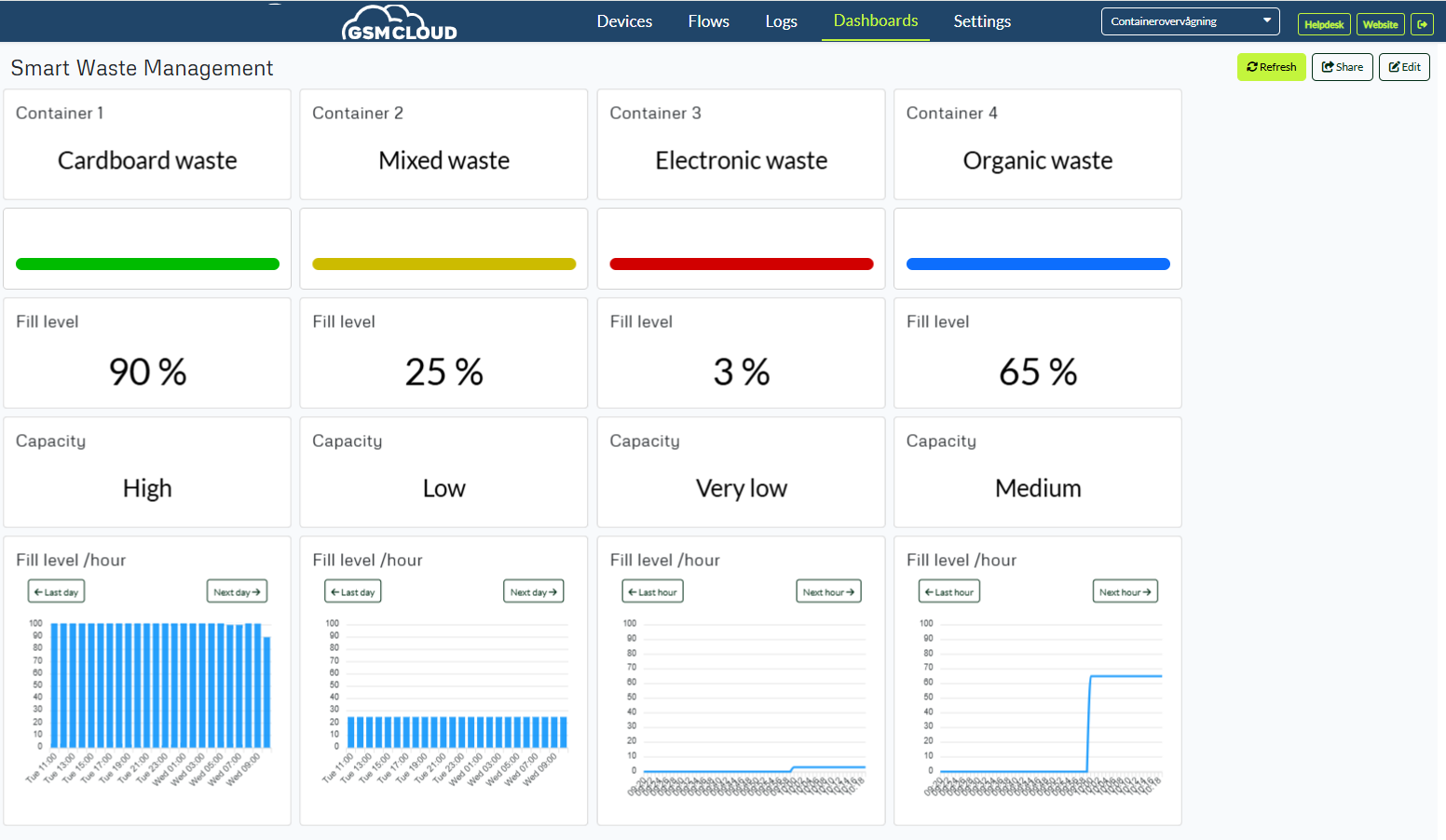Click the red Electronic waste color bar
The image size is (1446, 840).
[741, 264]
